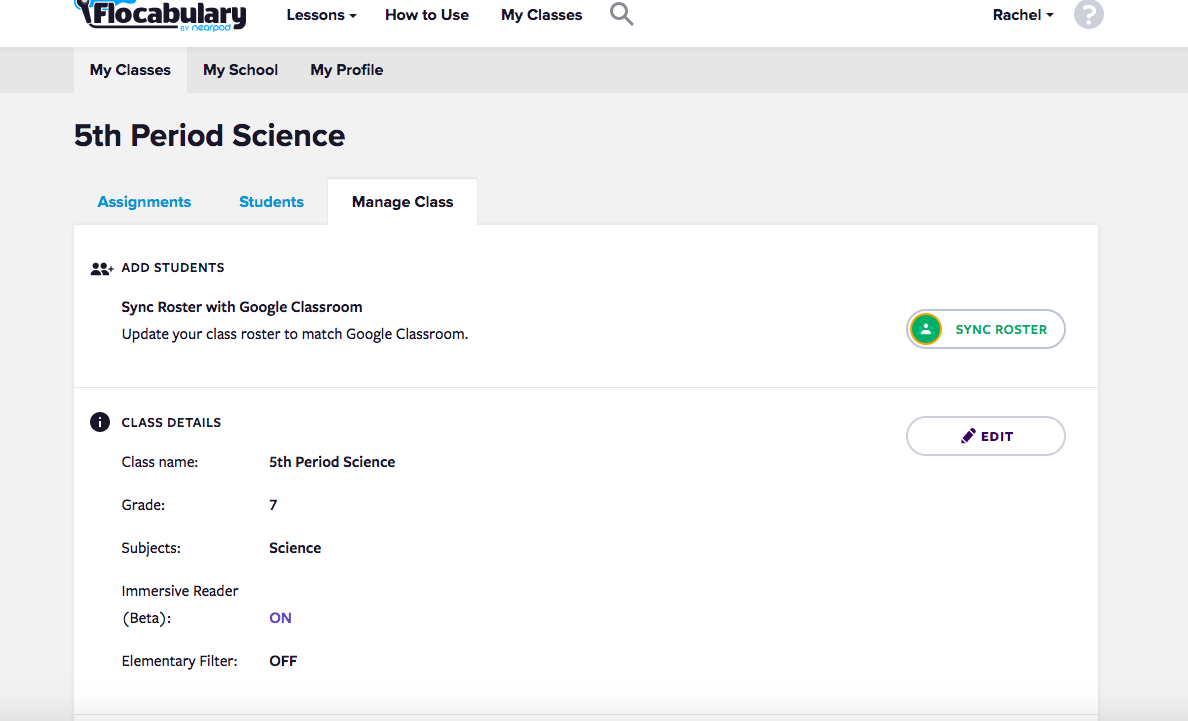The width and height of the screenshot is (1188, 721).
Task: Toggle the Immersive Reader ON status
Action: pyautogui.click(x=280, y=618)
